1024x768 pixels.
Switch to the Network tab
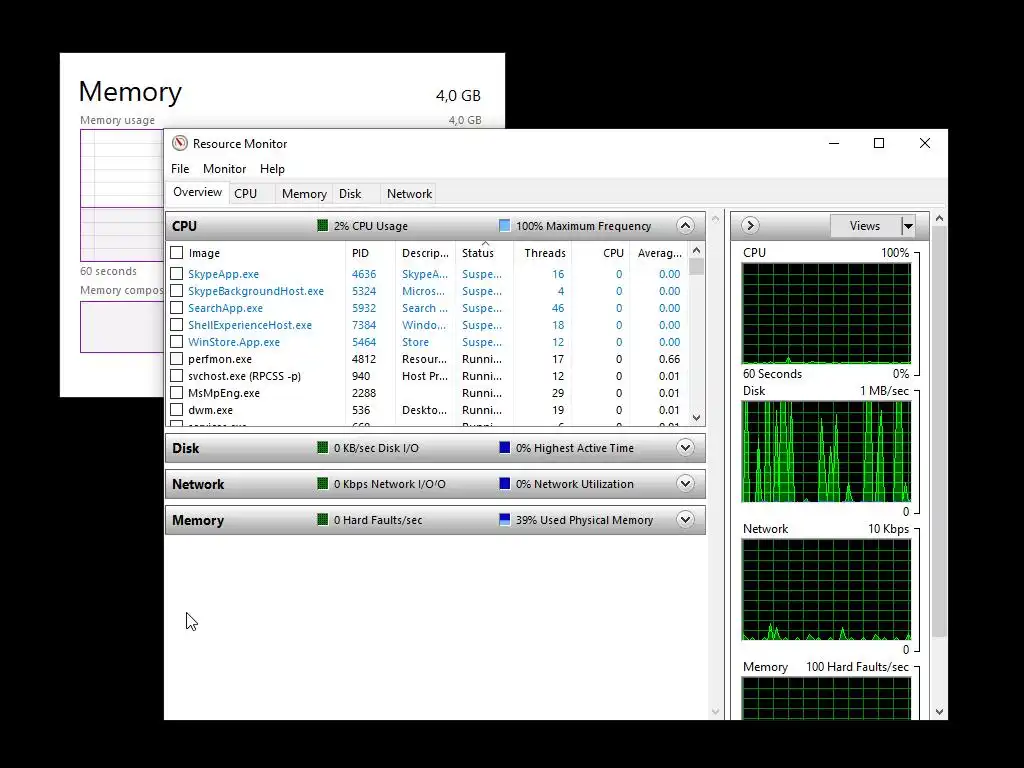(x=409, y=193)
